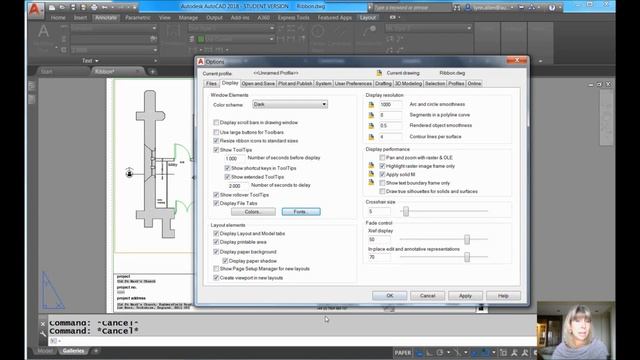Open the dimension style dropdown in ribbon
Viewport: 640px width, 360px height.
(x=271, y=28)
